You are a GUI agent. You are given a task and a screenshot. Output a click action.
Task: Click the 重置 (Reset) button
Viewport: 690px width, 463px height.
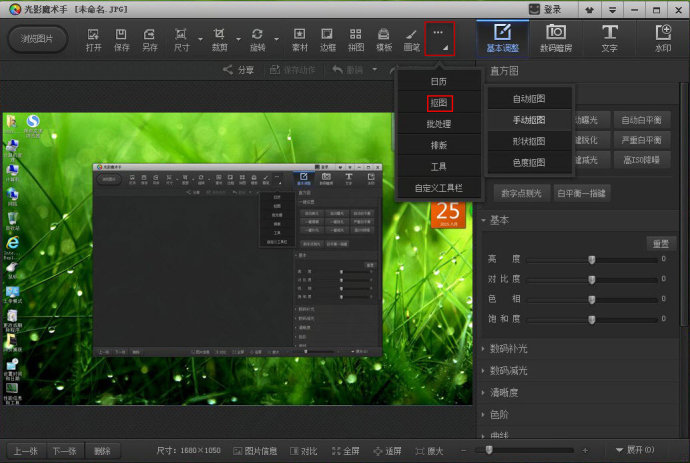659,242
